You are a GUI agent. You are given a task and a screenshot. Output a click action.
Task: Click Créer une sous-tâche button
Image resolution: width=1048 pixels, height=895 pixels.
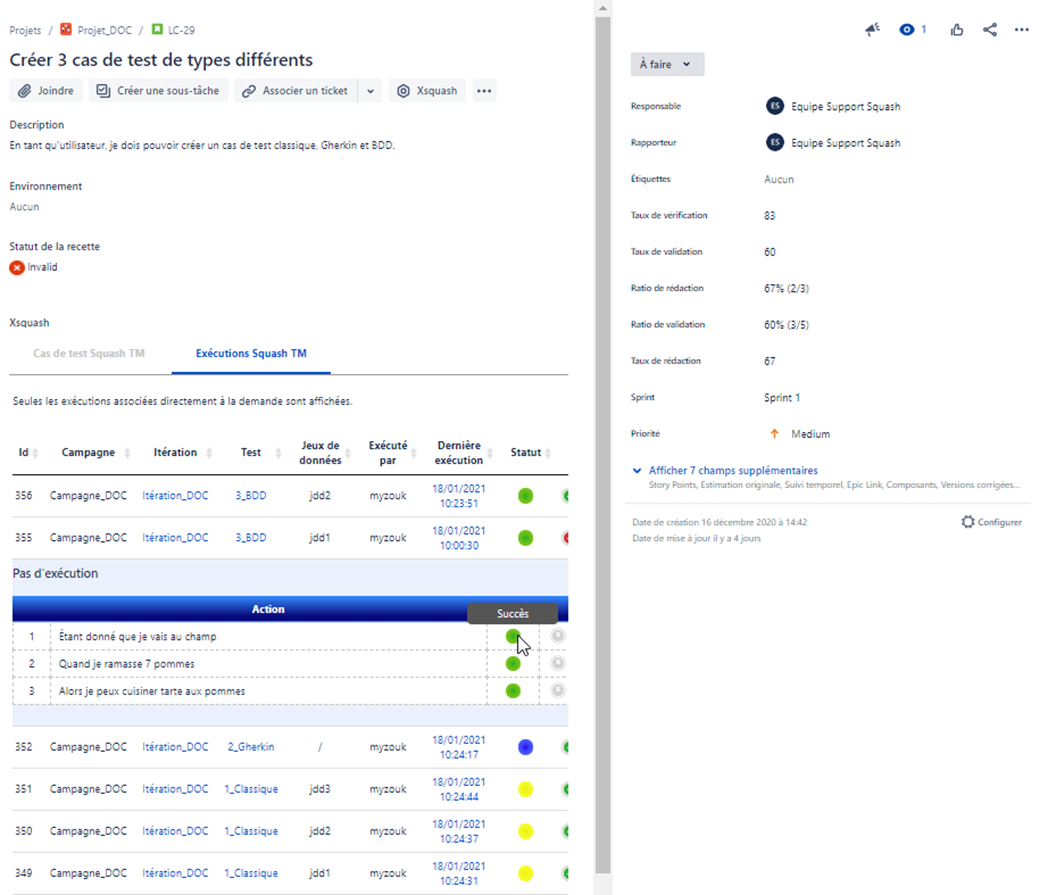158,91
